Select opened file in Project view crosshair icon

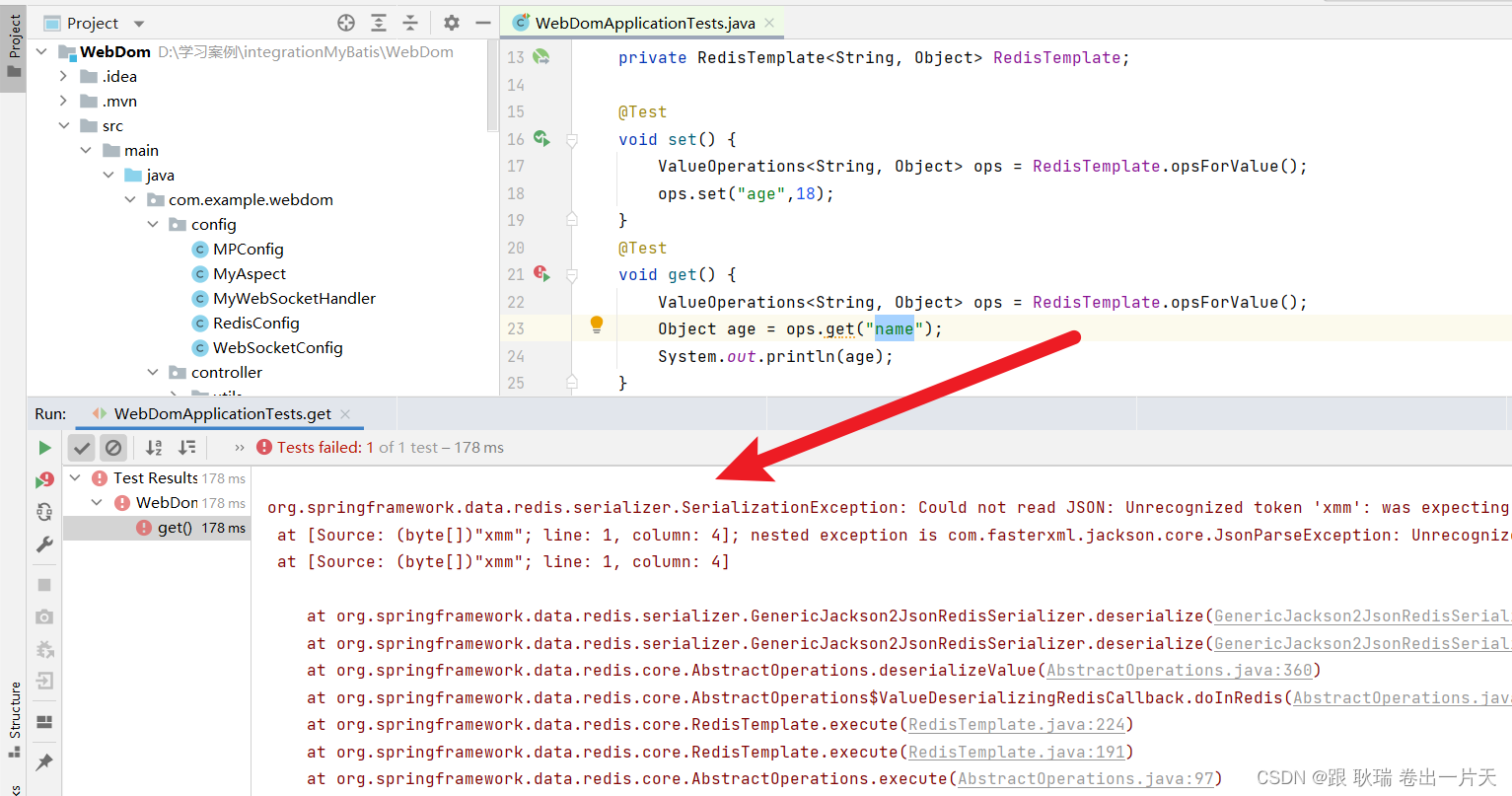(345, 22)
